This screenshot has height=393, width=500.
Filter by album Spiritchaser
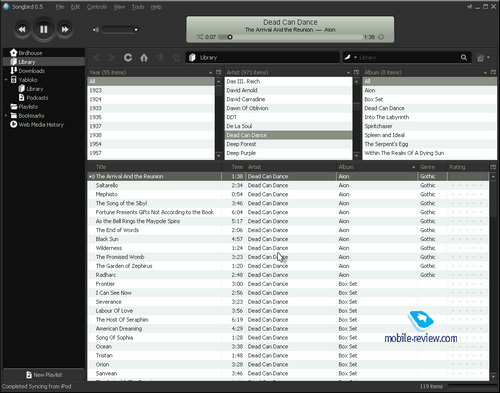coord(429,126)
